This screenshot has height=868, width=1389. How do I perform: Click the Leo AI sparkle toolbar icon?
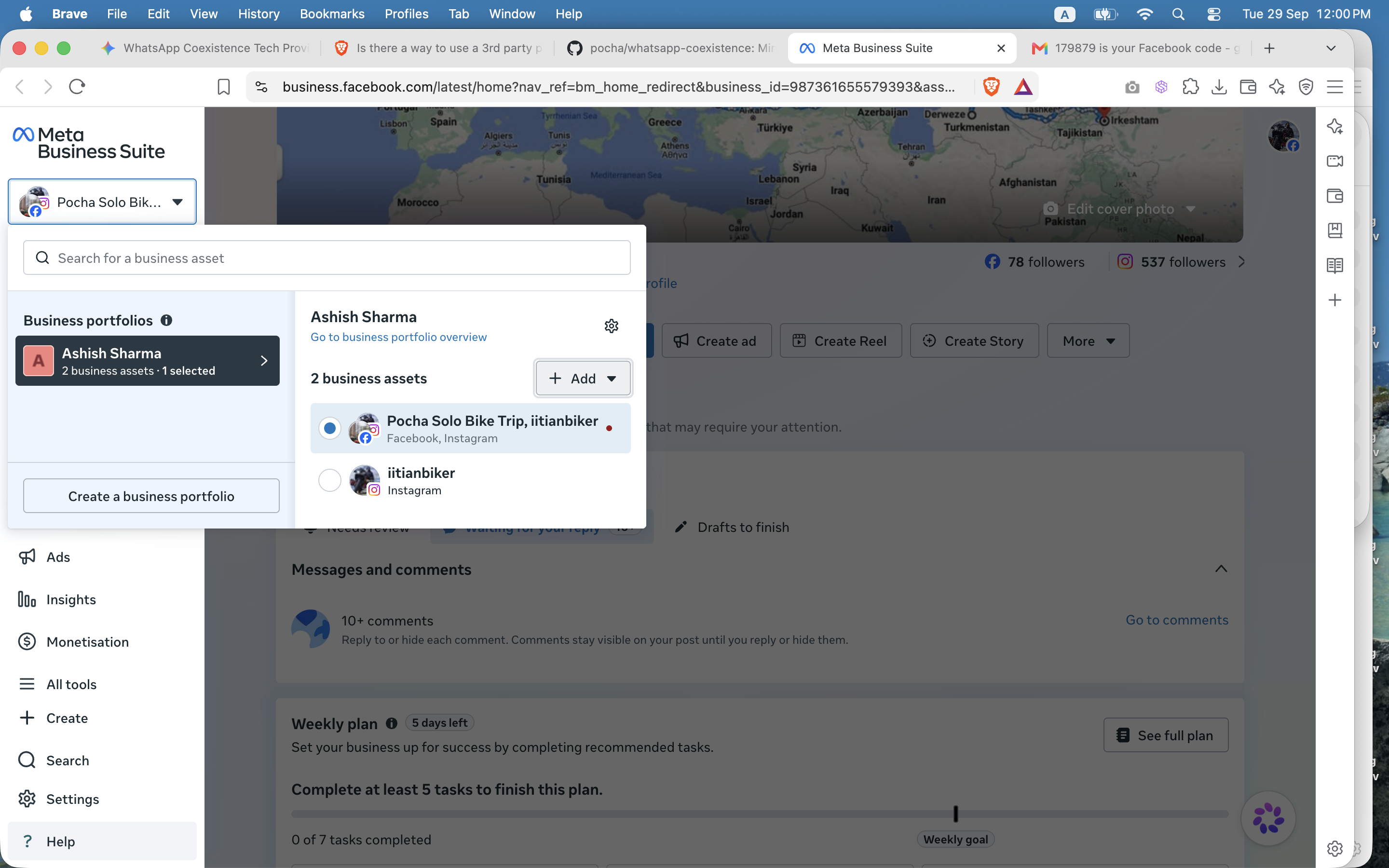(1277, 87)
